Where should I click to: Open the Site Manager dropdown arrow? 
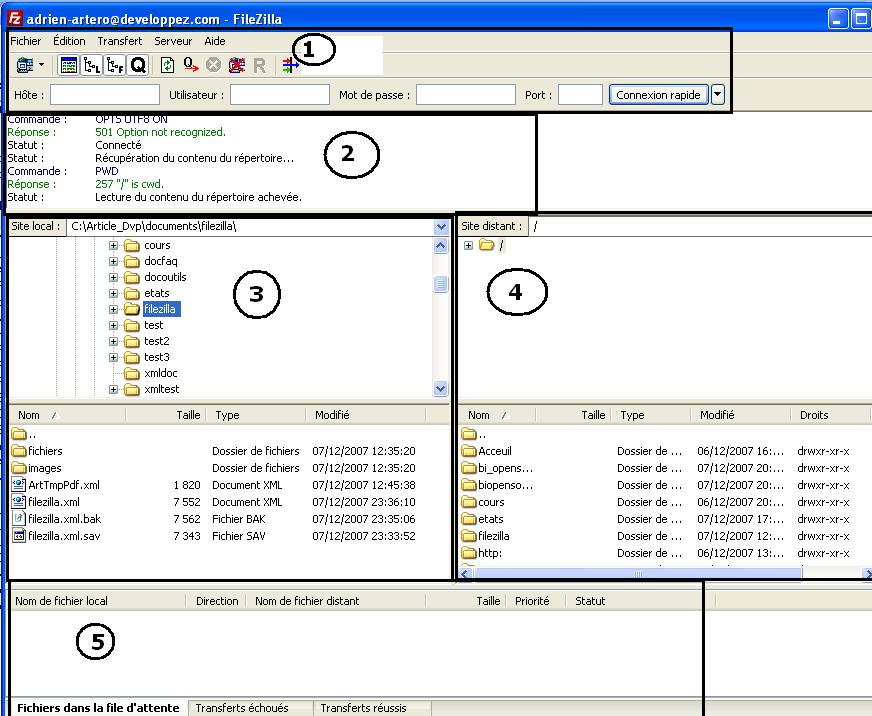pos(41,65)
